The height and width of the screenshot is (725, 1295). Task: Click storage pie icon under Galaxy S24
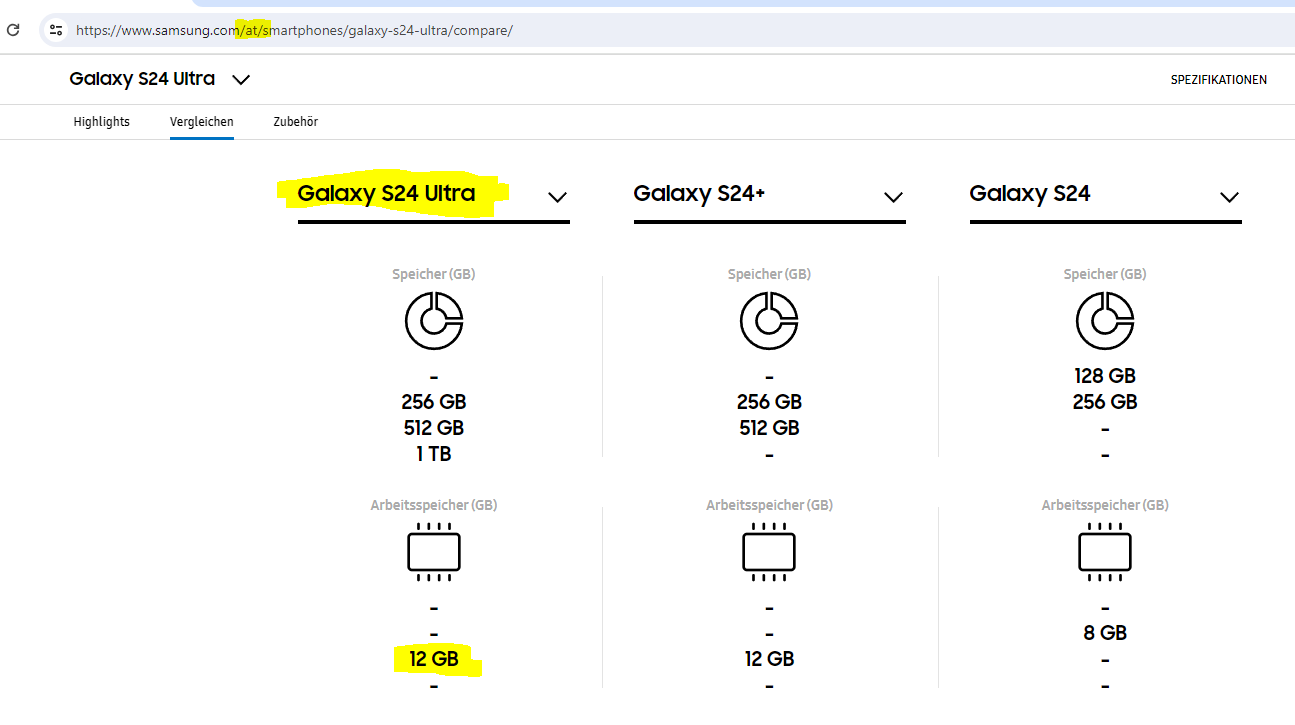[1105, 321]
